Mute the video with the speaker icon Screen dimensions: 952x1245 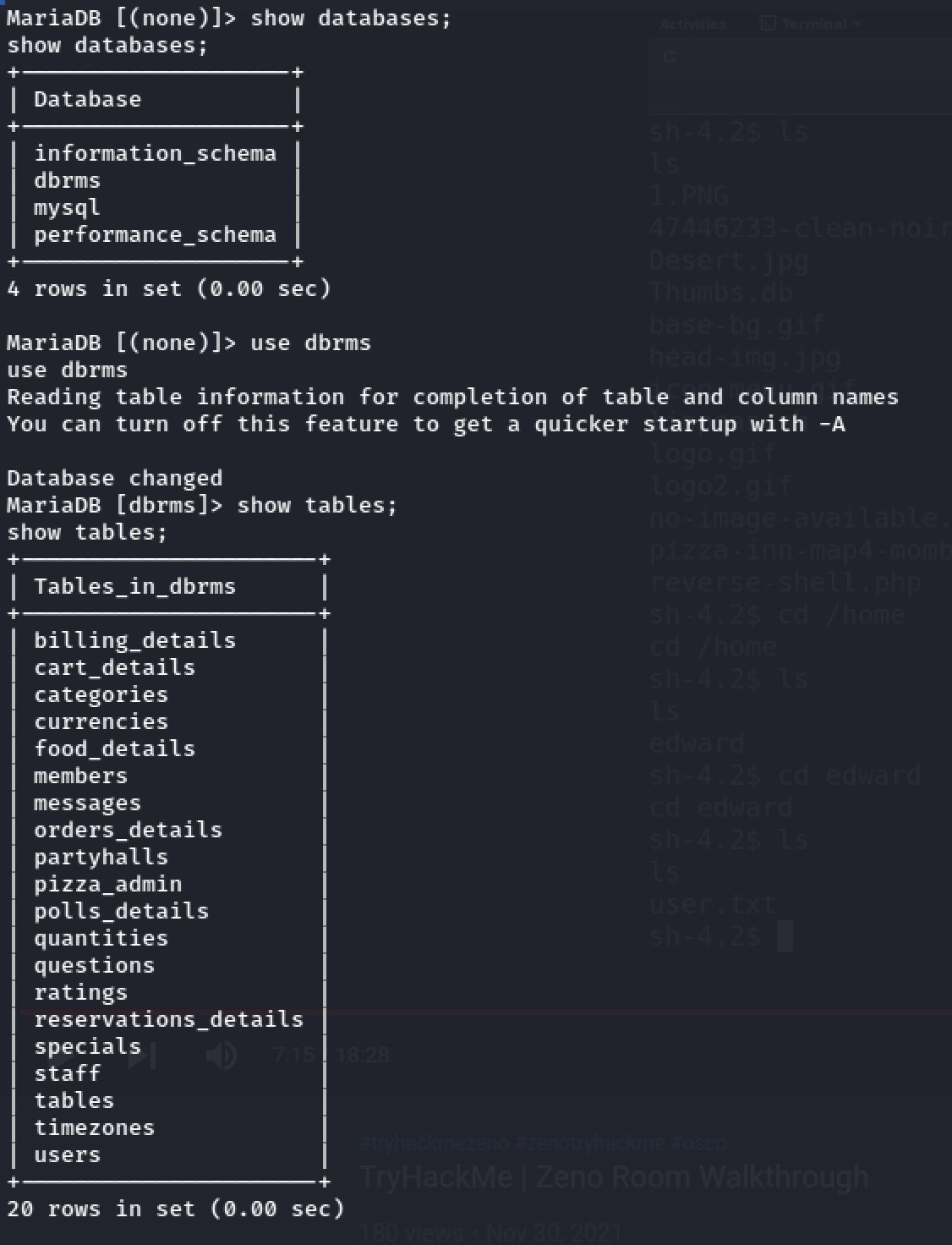pyautogui.click(x=221, y=1055)
